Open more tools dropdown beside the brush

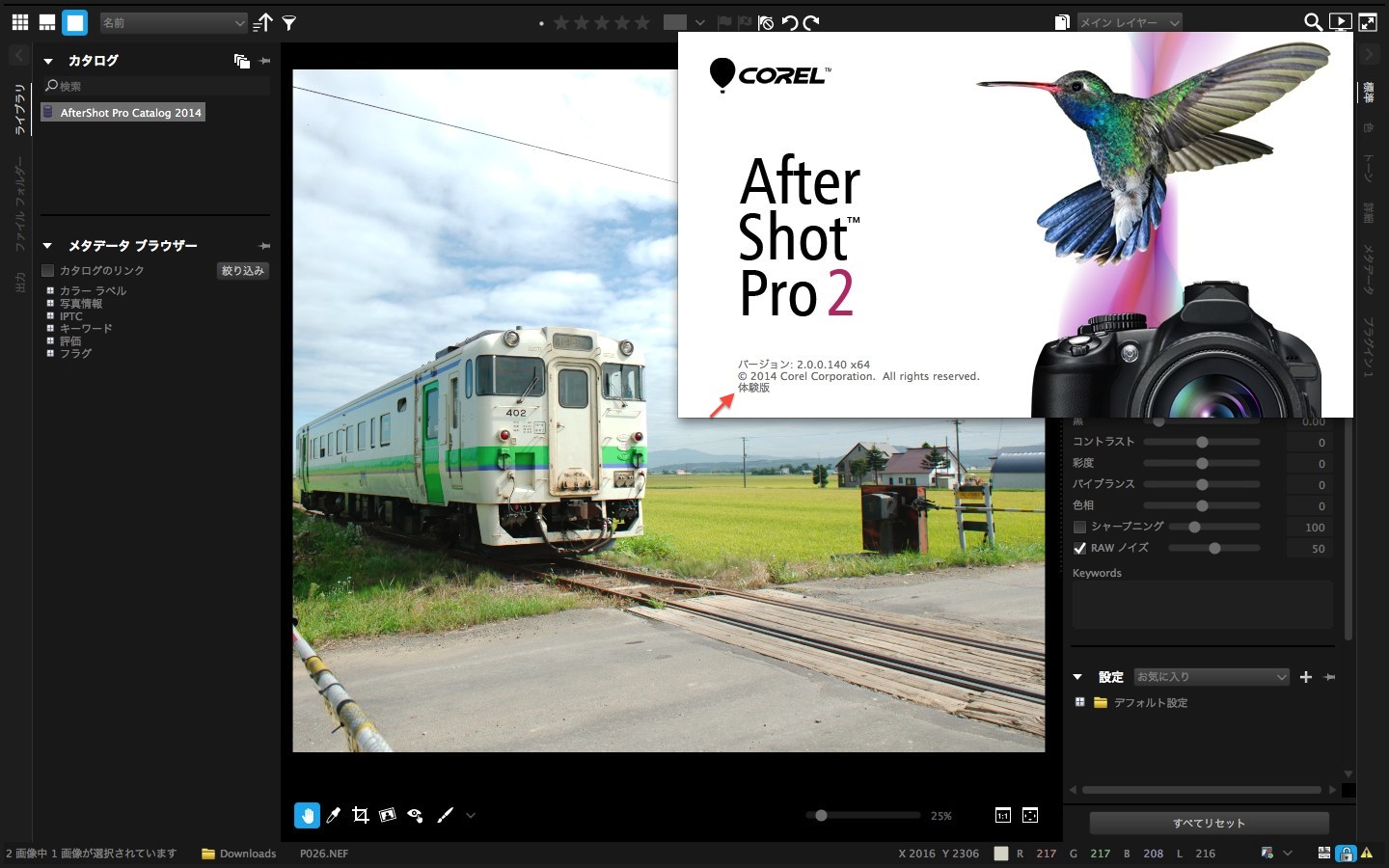(471, 815)
